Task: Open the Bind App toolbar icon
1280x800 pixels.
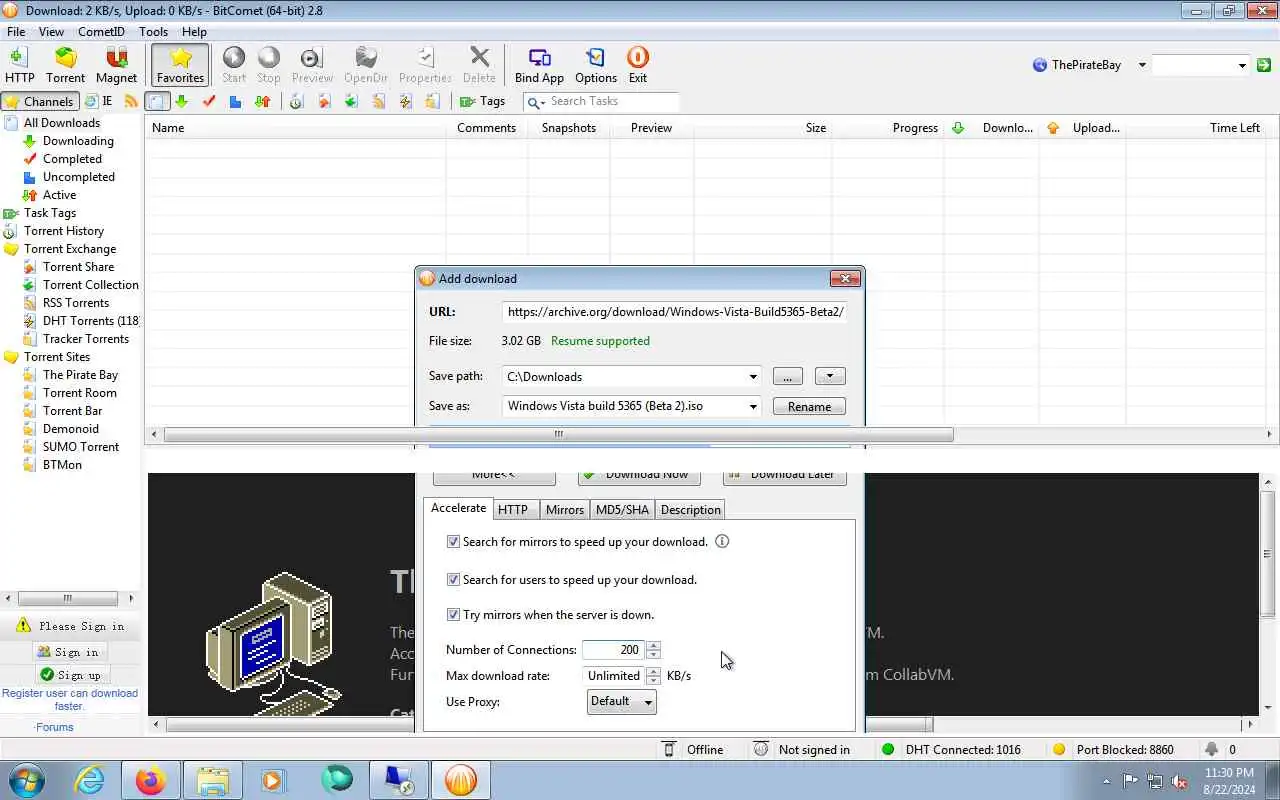Action: click(539, 65)
